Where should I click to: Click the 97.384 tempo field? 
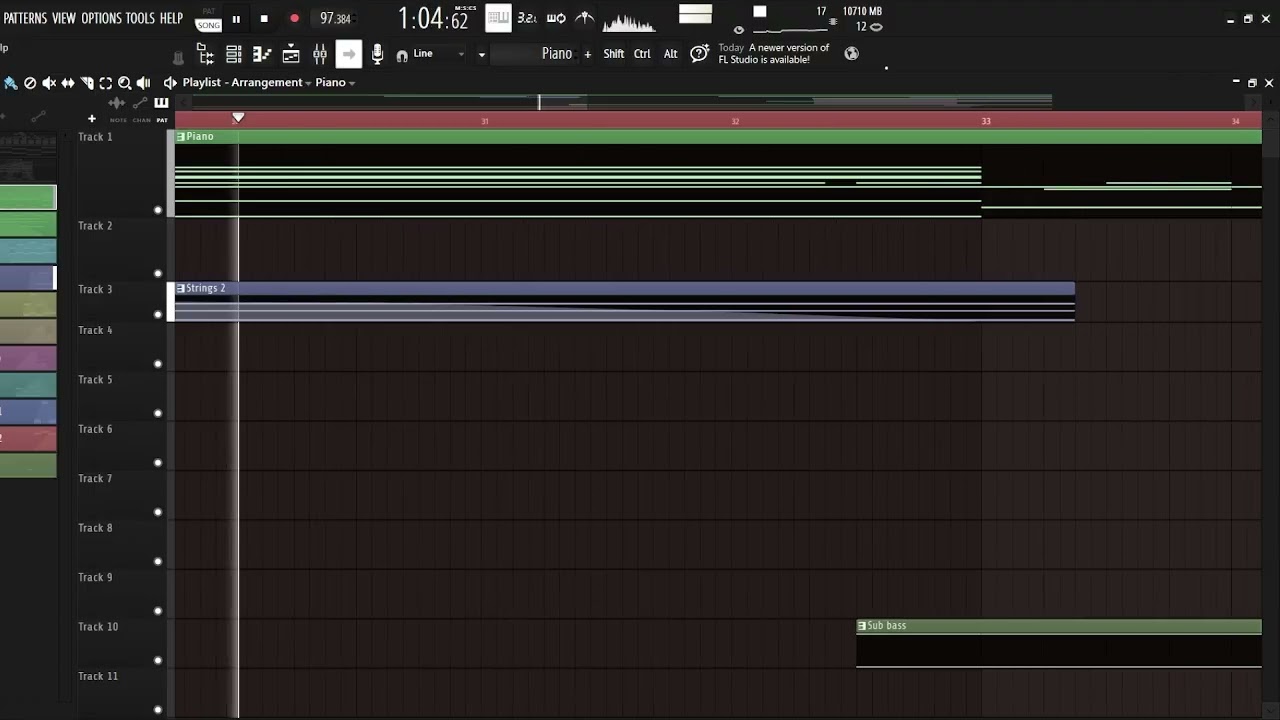[x=335, y=19]
